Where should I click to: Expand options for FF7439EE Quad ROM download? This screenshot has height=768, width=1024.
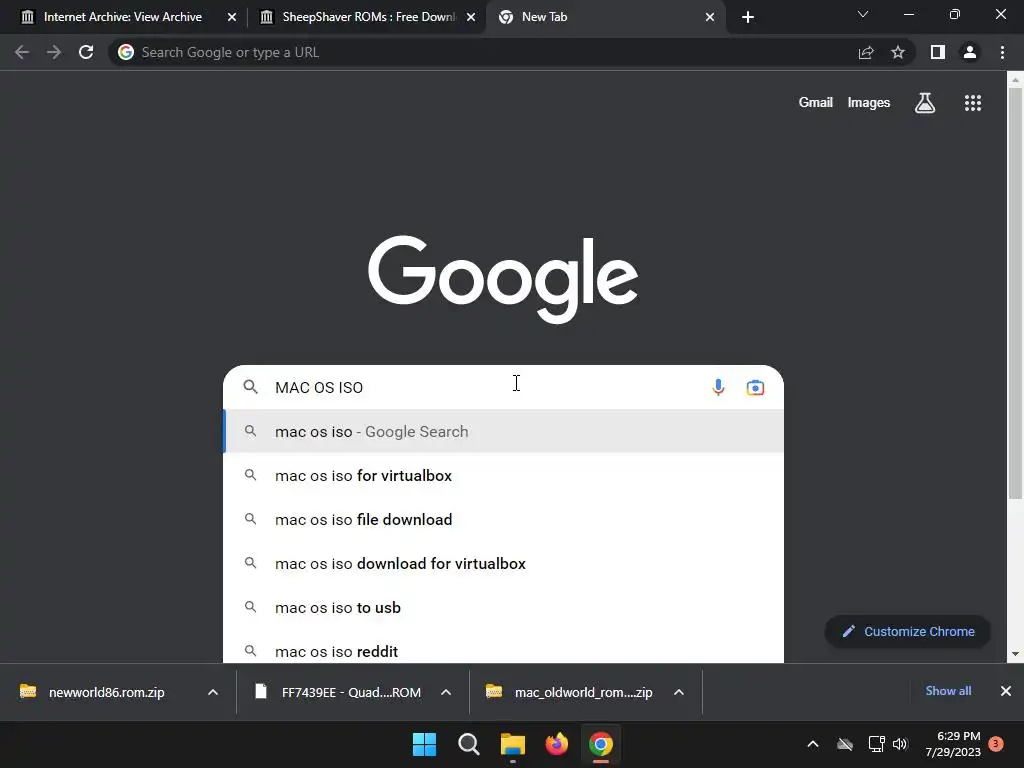point(446,692)
